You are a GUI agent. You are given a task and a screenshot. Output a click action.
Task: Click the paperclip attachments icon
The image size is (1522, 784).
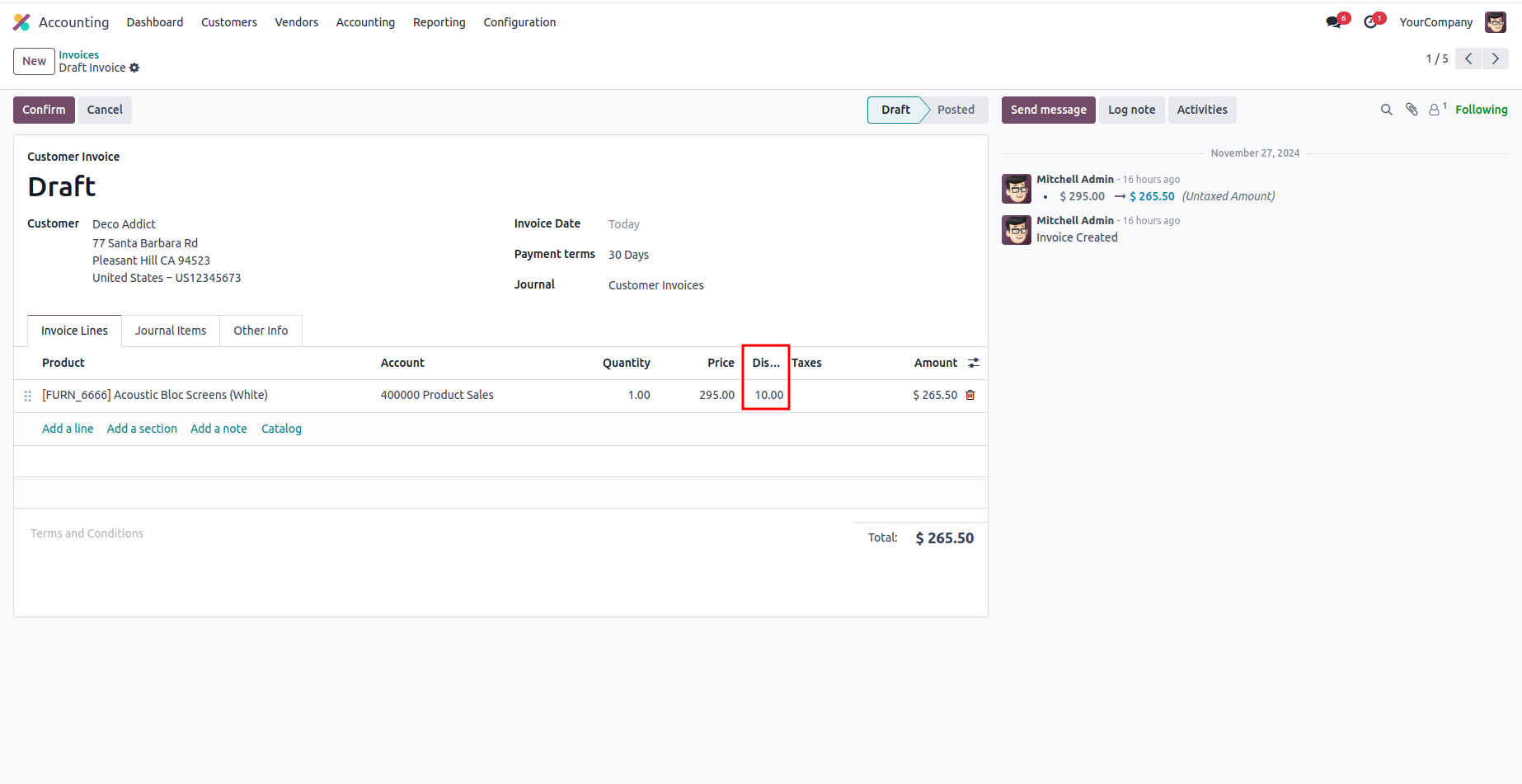click(1412, 110)
